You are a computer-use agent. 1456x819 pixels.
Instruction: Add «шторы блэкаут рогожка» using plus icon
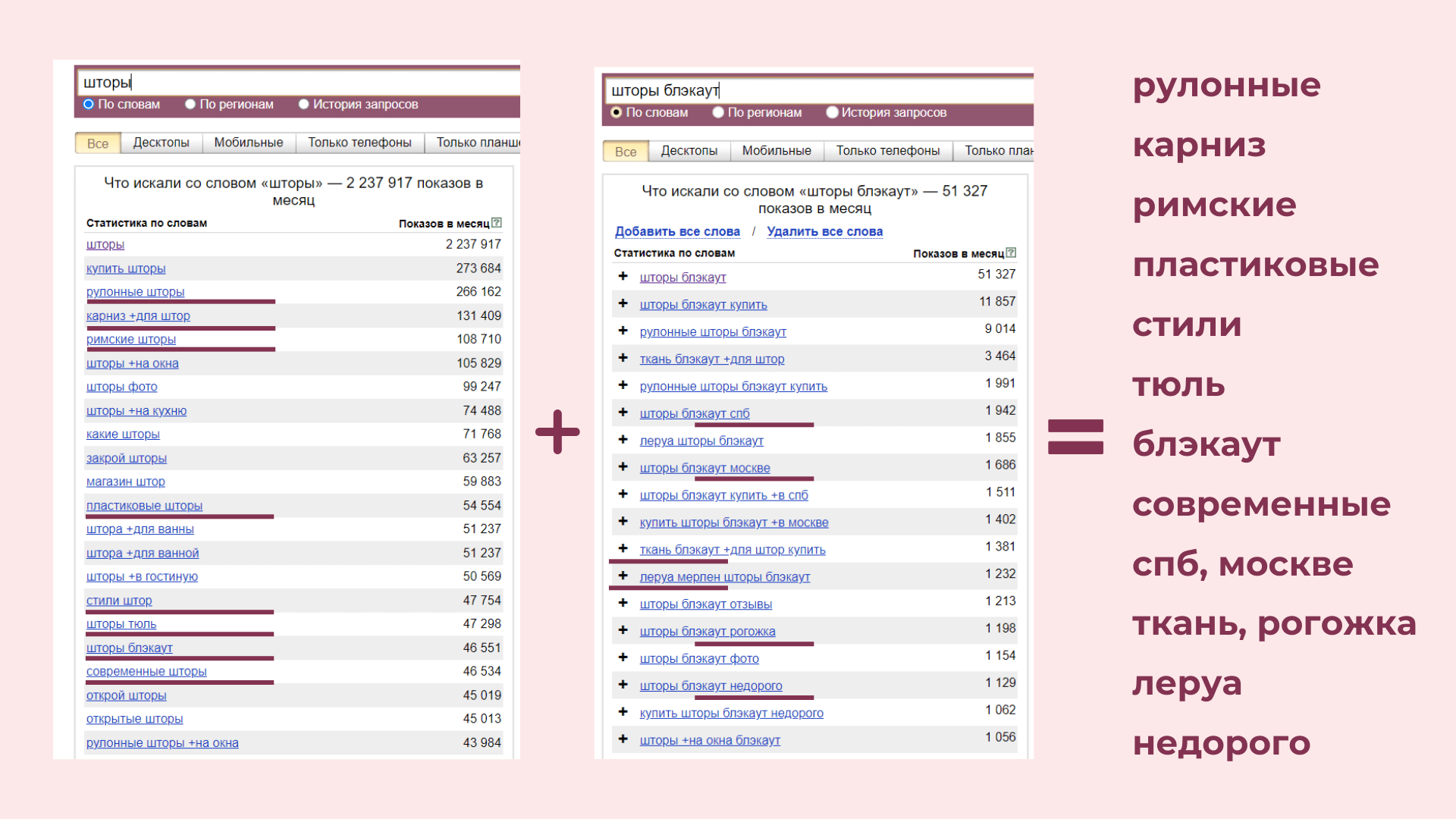pyautogui.click(x=623, y=630)
